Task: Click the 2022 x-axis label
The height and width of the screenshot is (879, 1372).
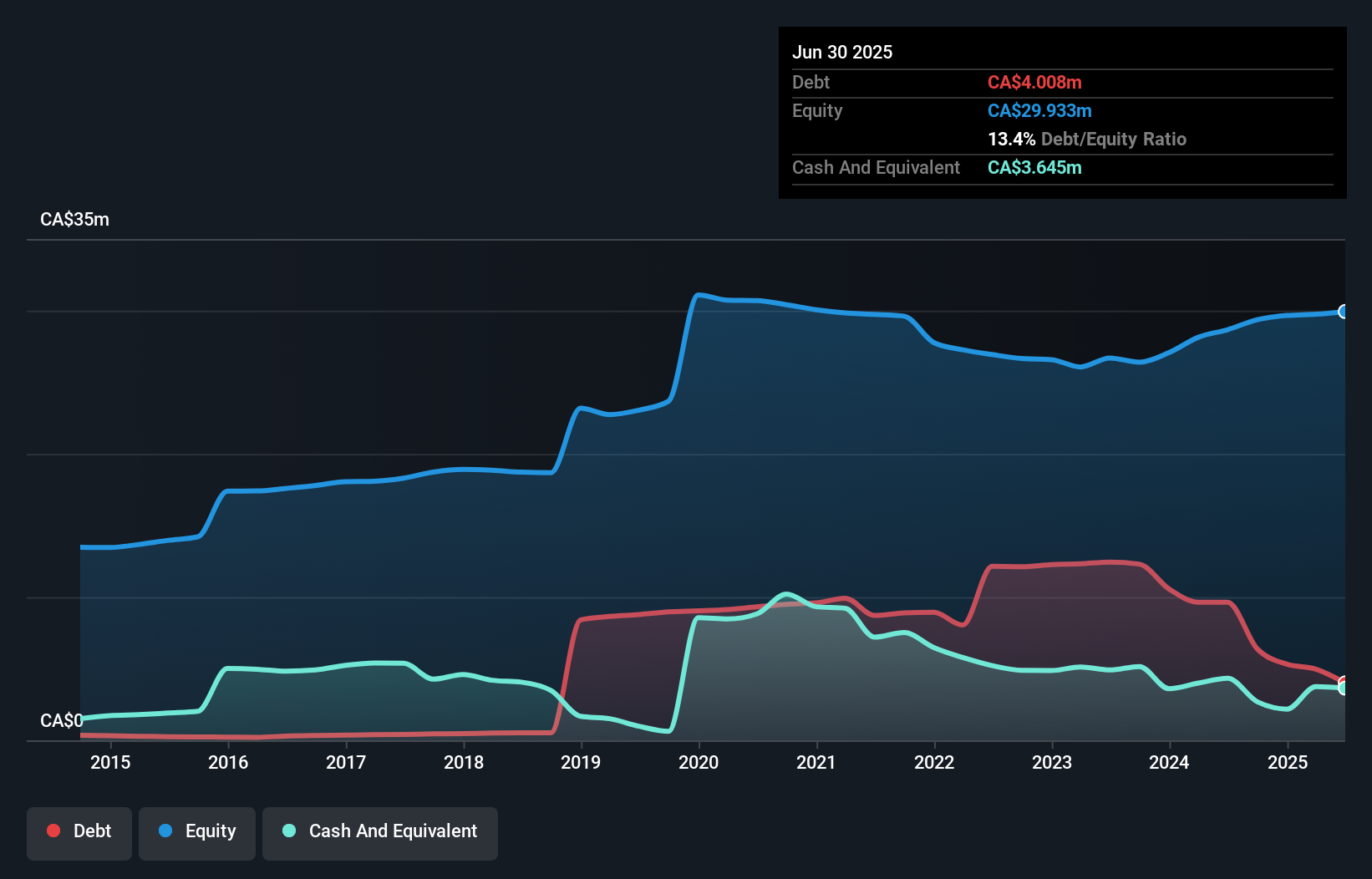Action: [x=934, y=762]
